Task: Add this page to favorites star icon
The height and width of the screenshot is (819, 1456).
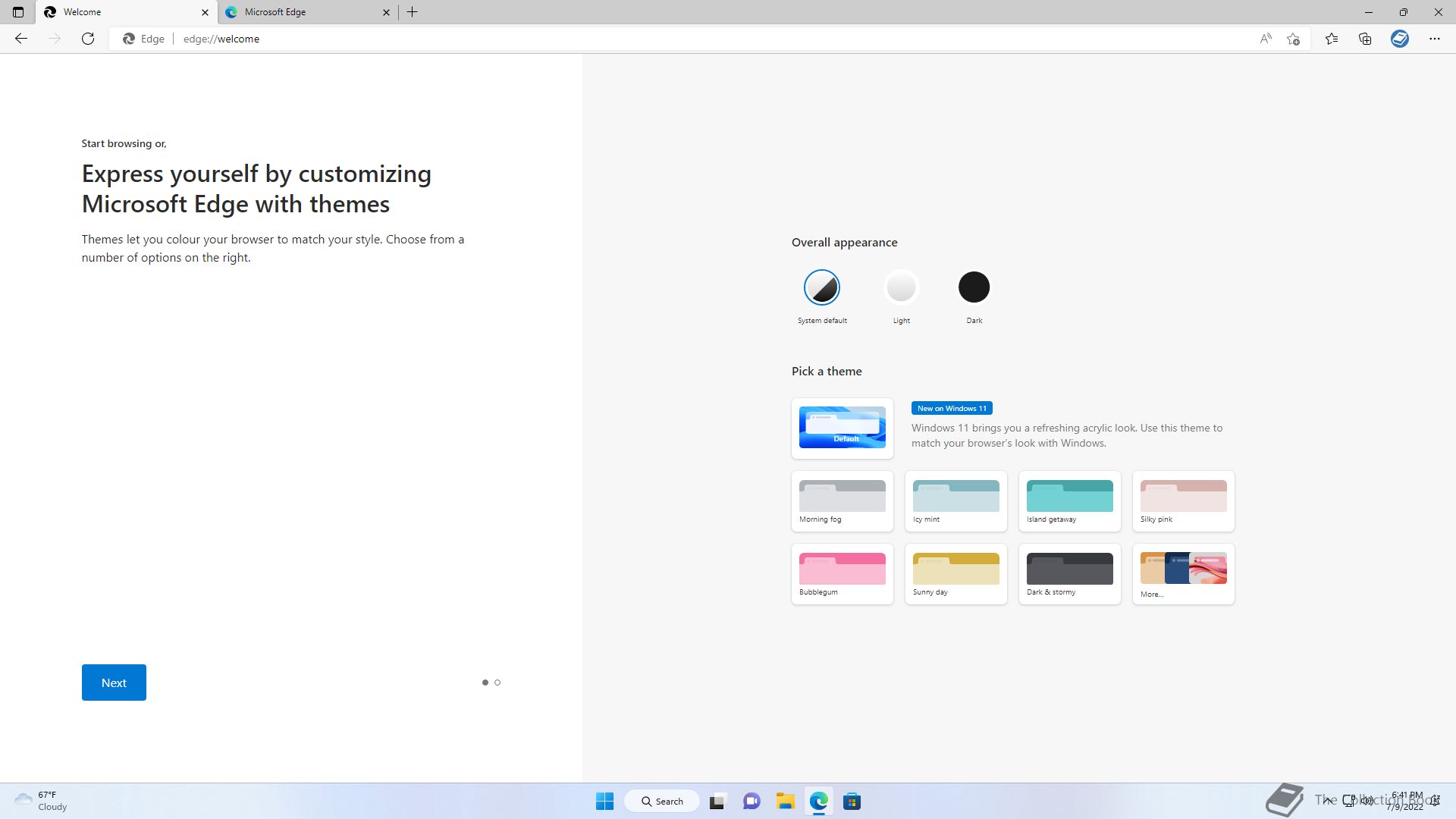Action: (x=1293, y=39)
